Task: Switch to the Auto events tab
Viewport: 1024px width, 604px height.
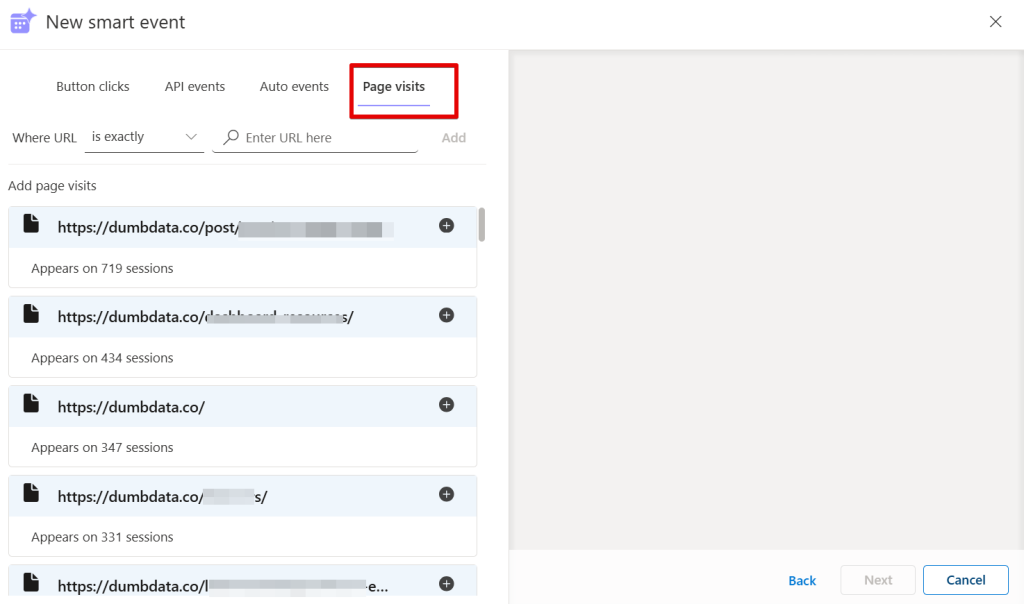Action: [295, 87]
